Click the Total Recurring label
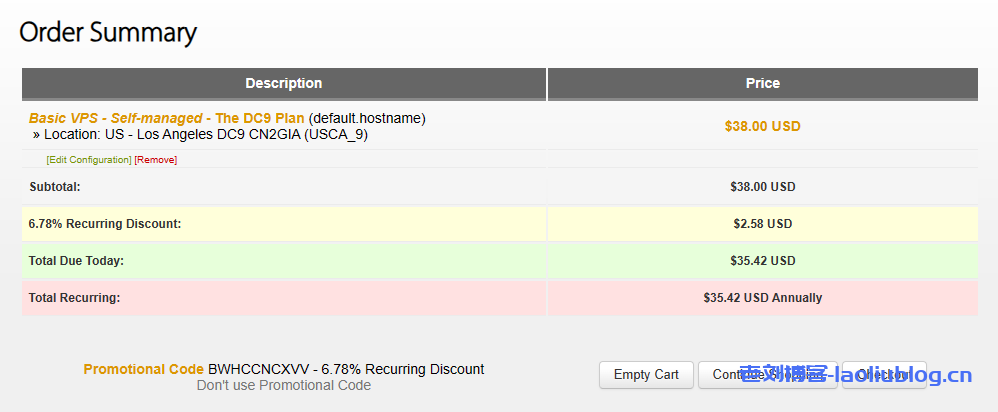The width and height of the screenshot is (998, 412). click(74, 298)
